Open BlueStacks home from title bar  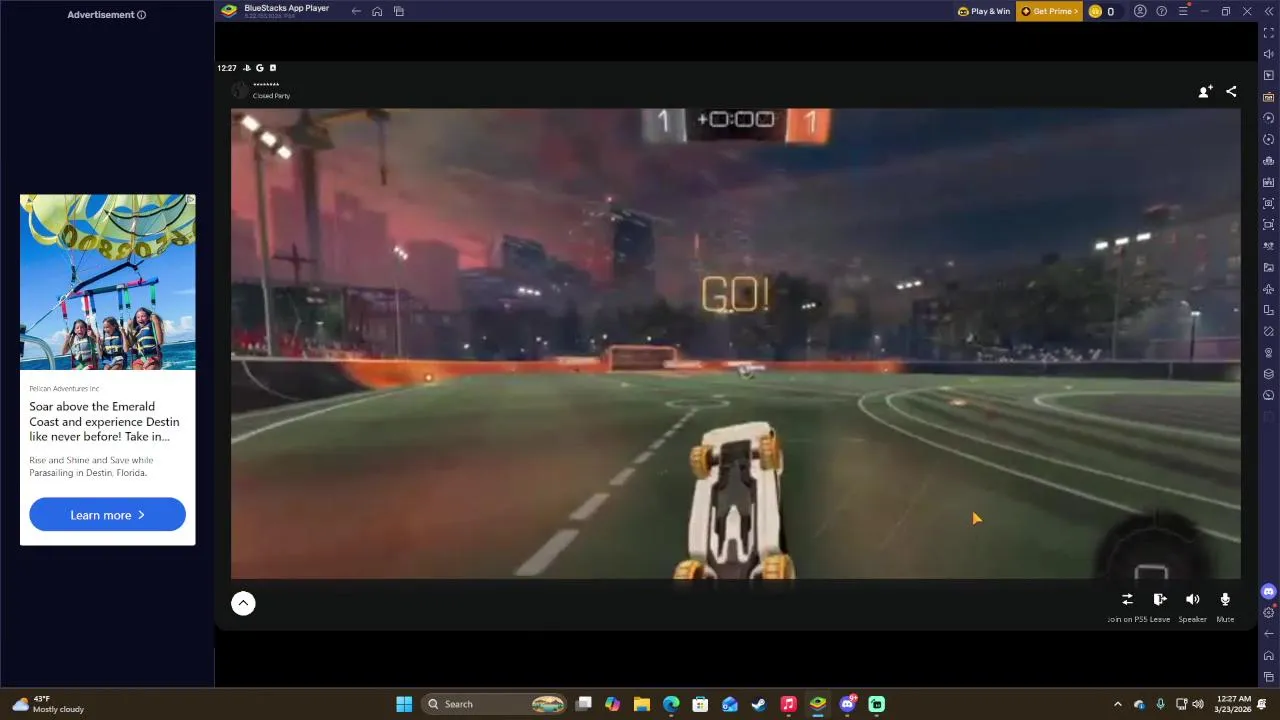[x=377, y=11]
